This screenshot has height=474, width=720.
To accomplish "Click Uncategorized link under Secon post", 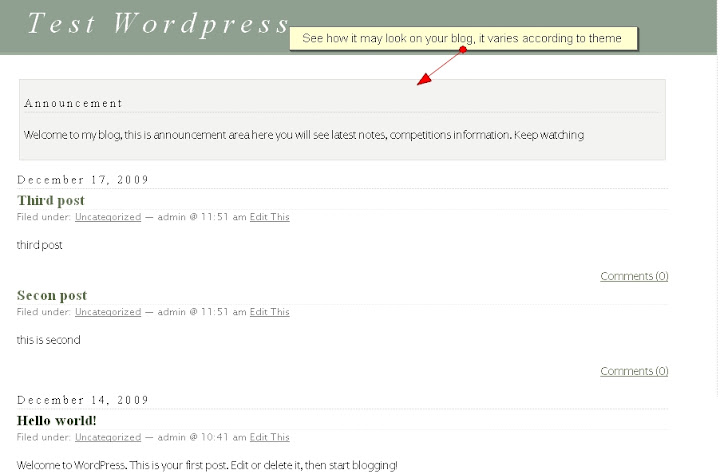I will coord(108,312).
